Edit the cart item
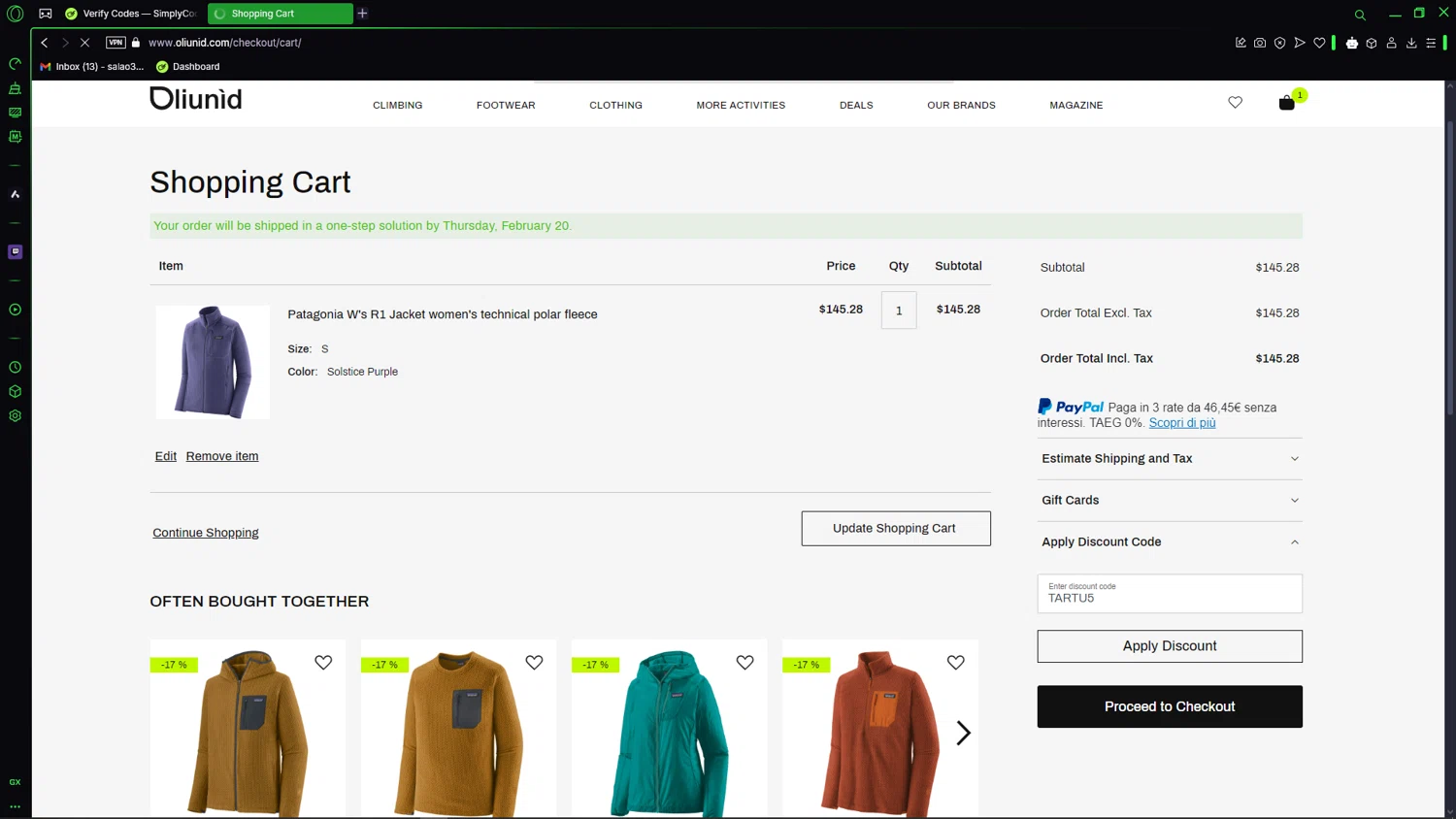1456x819 pixels. coord(166,456)
